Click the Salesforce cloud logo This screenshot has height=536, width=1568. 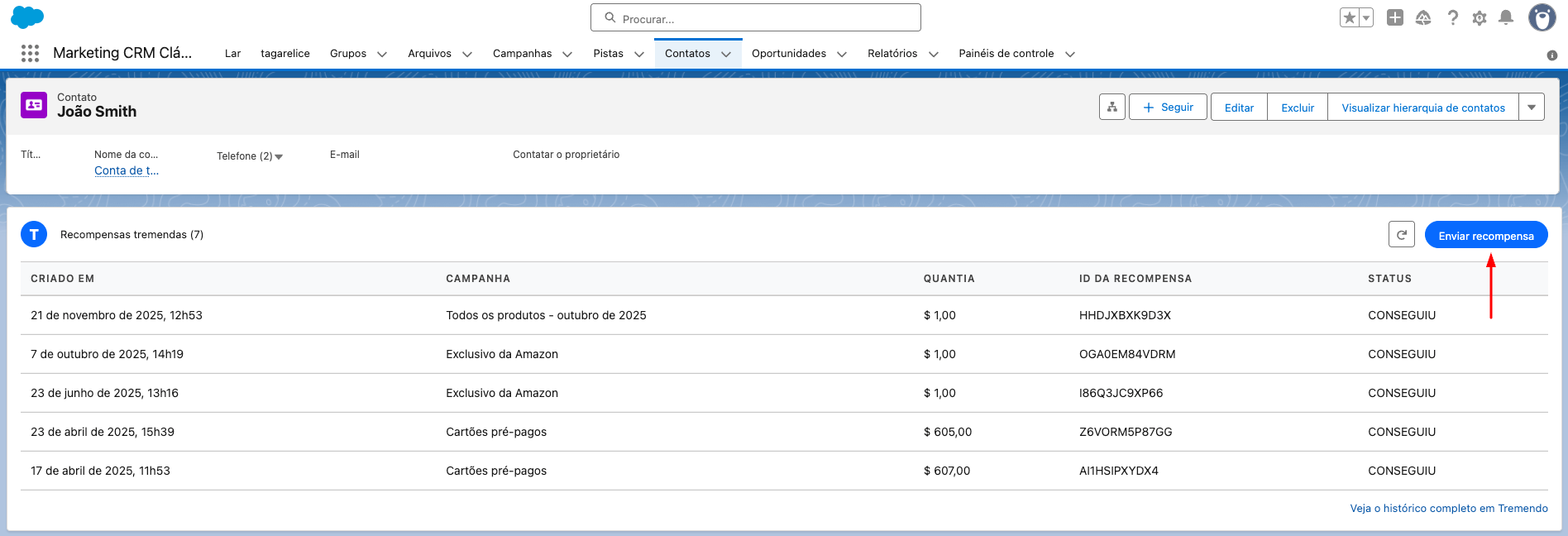coord(27,17)
